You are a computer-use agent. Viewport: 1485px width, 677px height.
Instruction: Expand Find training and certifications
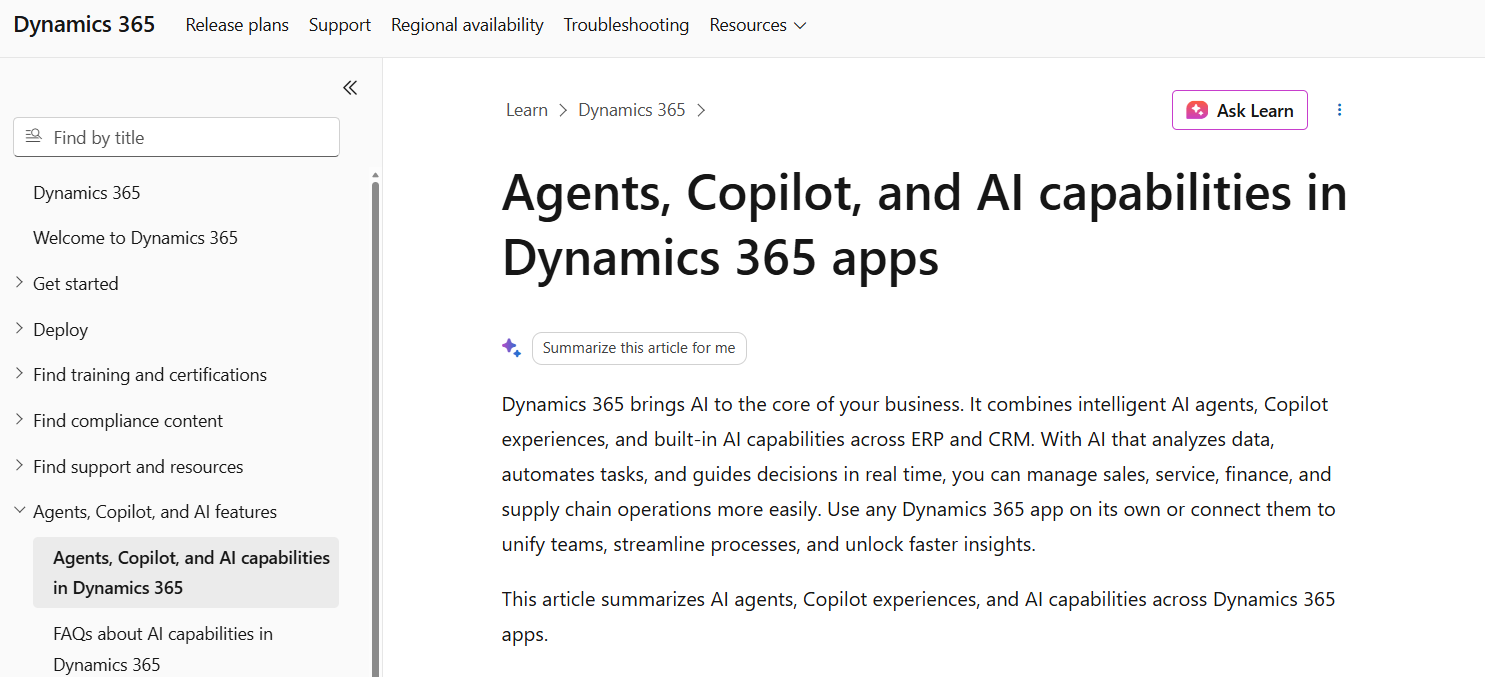pyautogui.click(x=19, y=374)
